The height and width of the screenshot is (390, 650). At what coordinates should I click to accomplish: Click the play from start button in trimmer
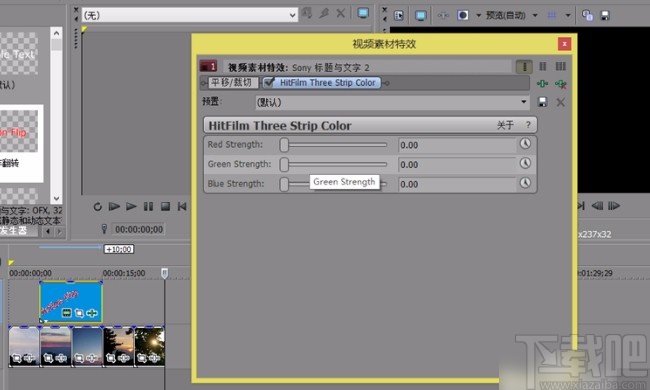(114, 206)
